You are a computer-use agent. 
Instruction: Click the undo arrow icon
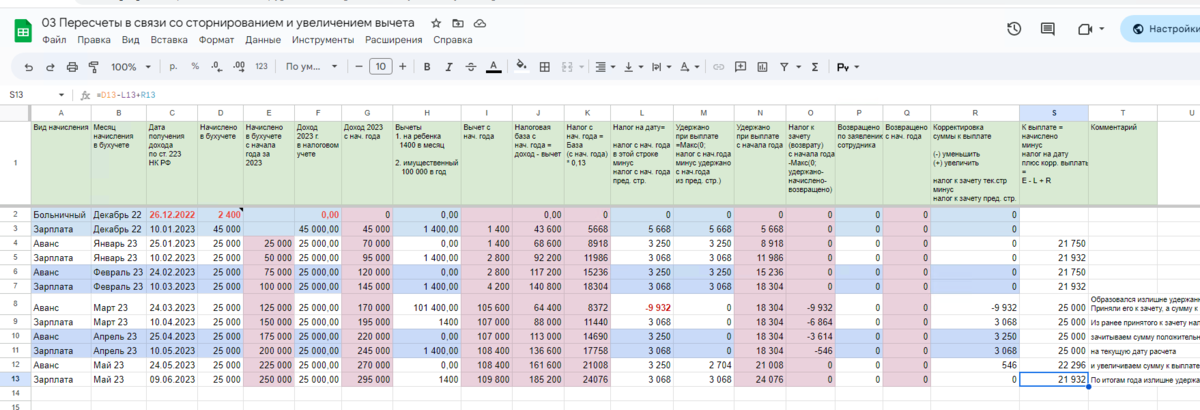28,67
